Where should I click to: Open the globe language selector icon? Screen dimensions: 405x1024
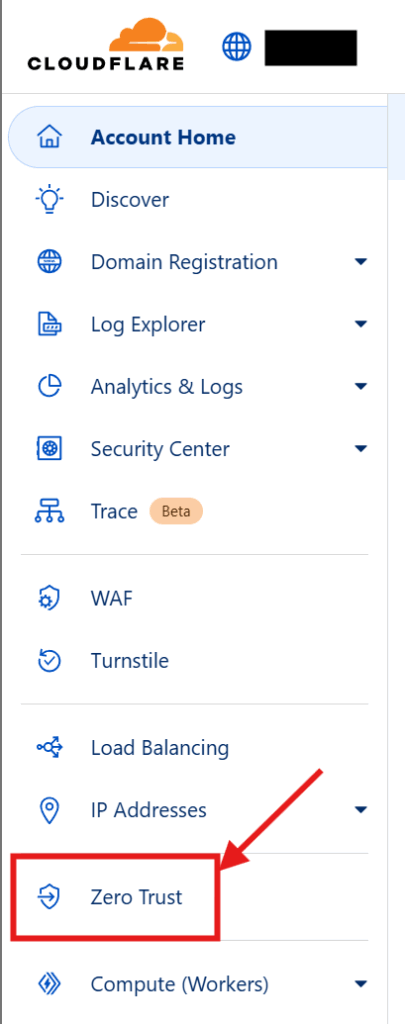236,47
